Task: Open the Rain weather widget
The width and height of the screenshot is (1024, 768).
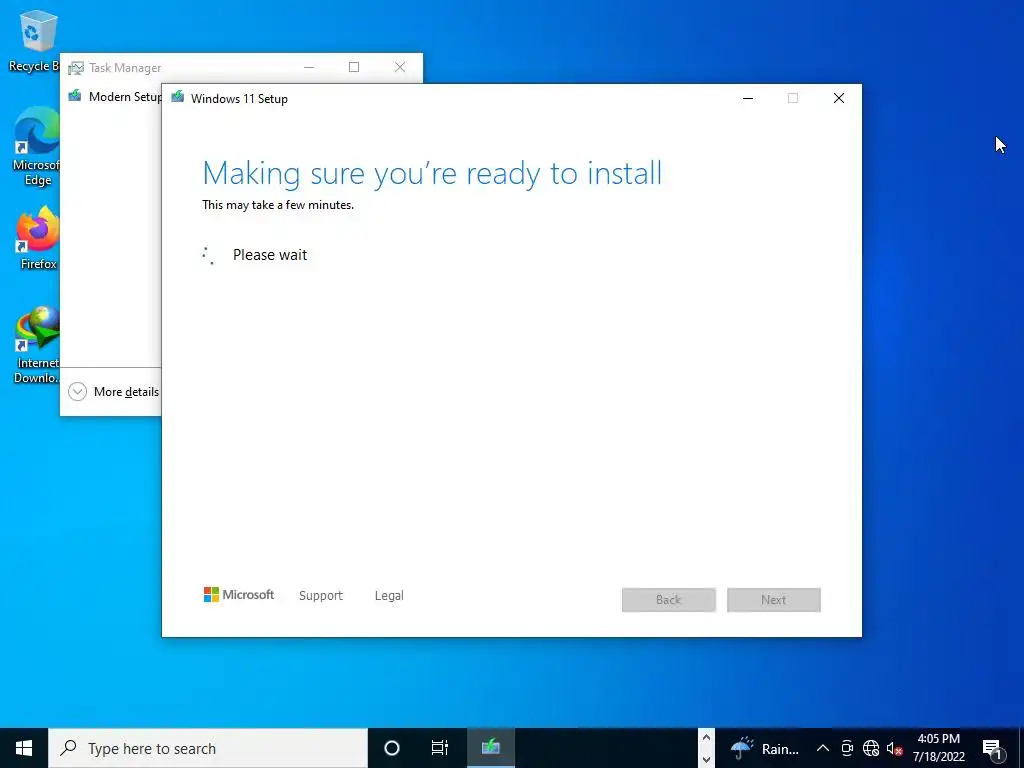Action: [x=765, y=748]
